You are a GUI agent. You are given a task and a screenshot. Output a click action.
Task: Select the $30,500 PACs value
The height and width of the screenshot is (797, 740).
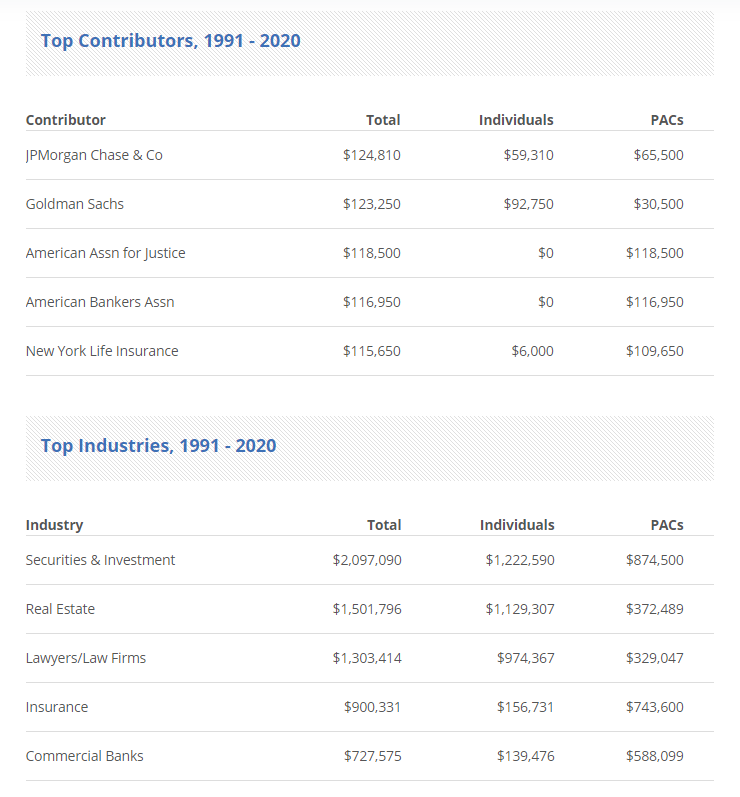658,204
